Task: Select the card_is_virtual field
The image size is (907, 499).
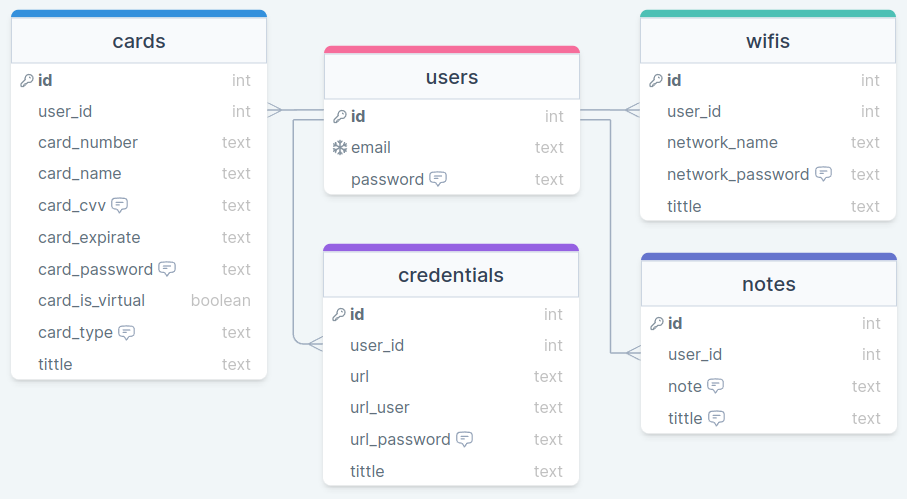Action: pos(139,301)
